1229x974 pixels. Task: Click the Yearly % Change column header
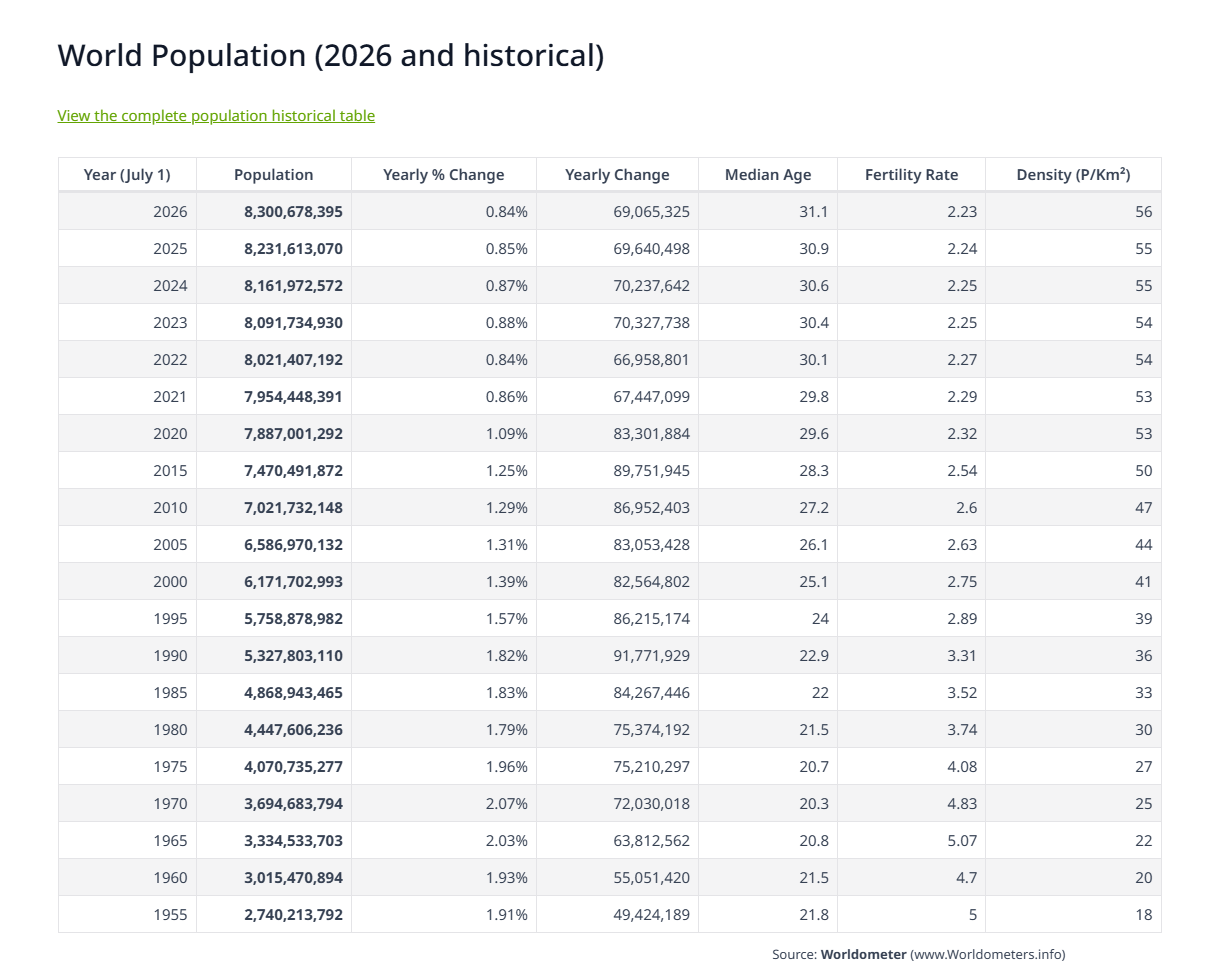[444, 174]
